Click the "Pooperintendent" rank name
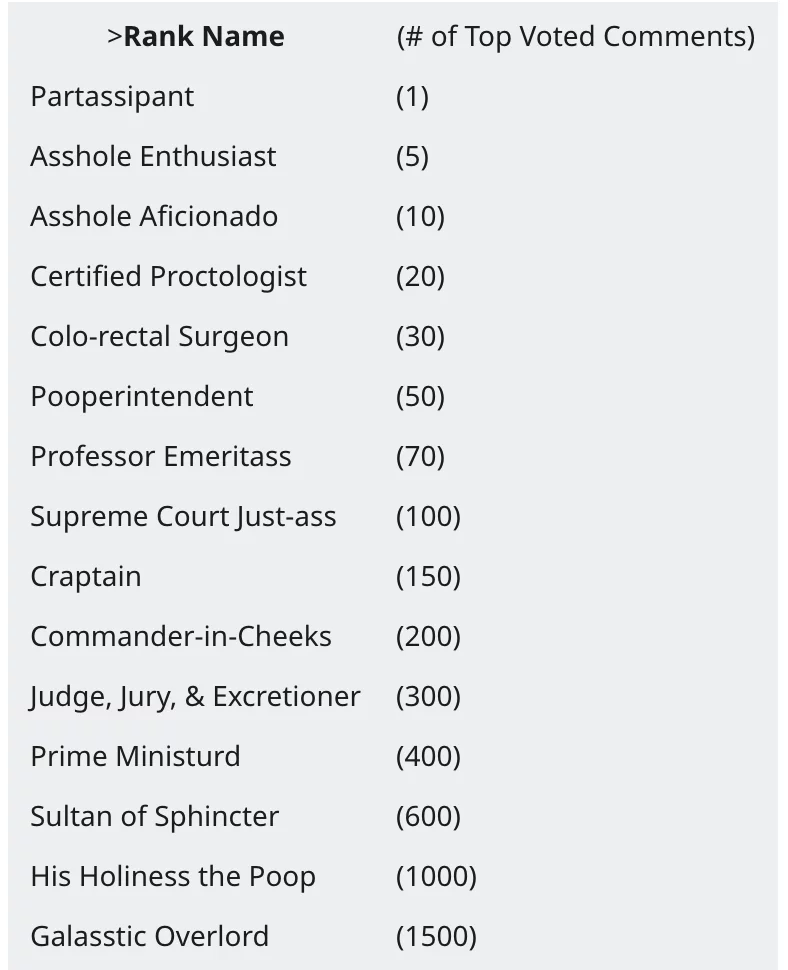788x970 pixels. [x=142, y=397]
